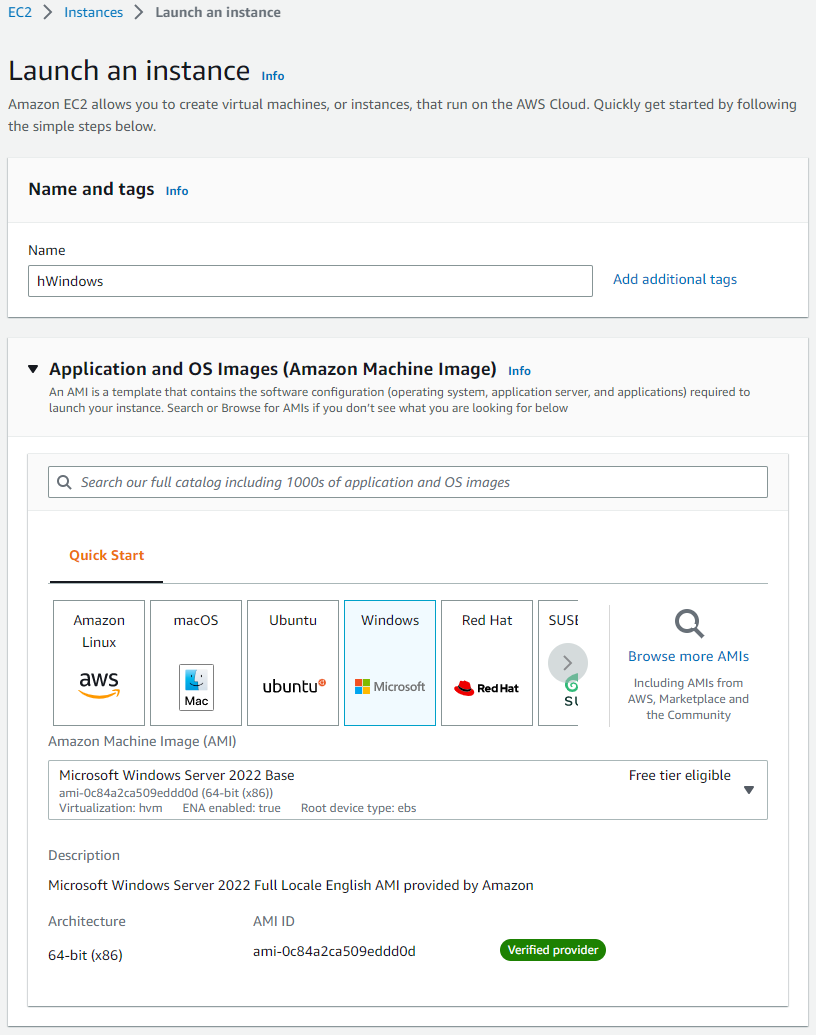The height and width of the screenshot is (1035, 816).
Task: Click Add additional tags link
Action: coord(675,279)
